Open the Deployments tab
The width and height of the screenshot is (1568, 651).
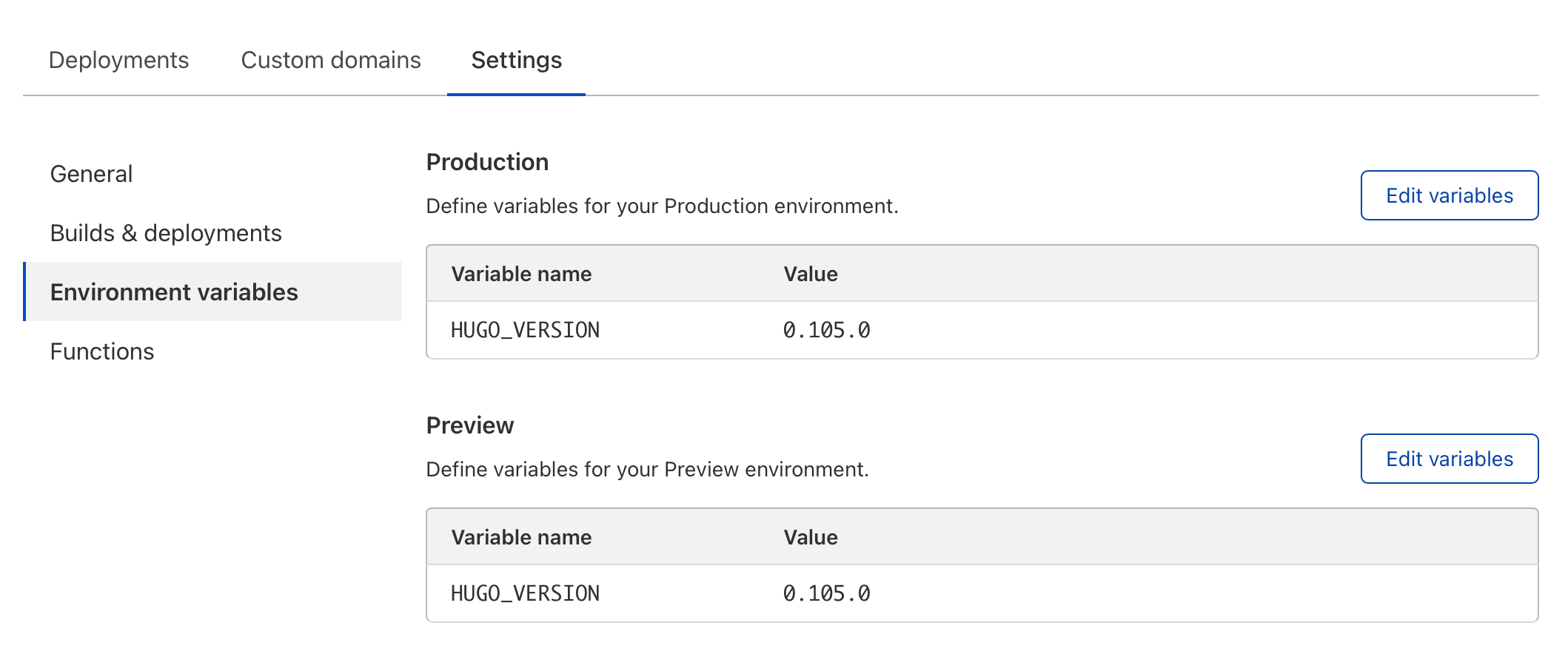pos(118,60)
